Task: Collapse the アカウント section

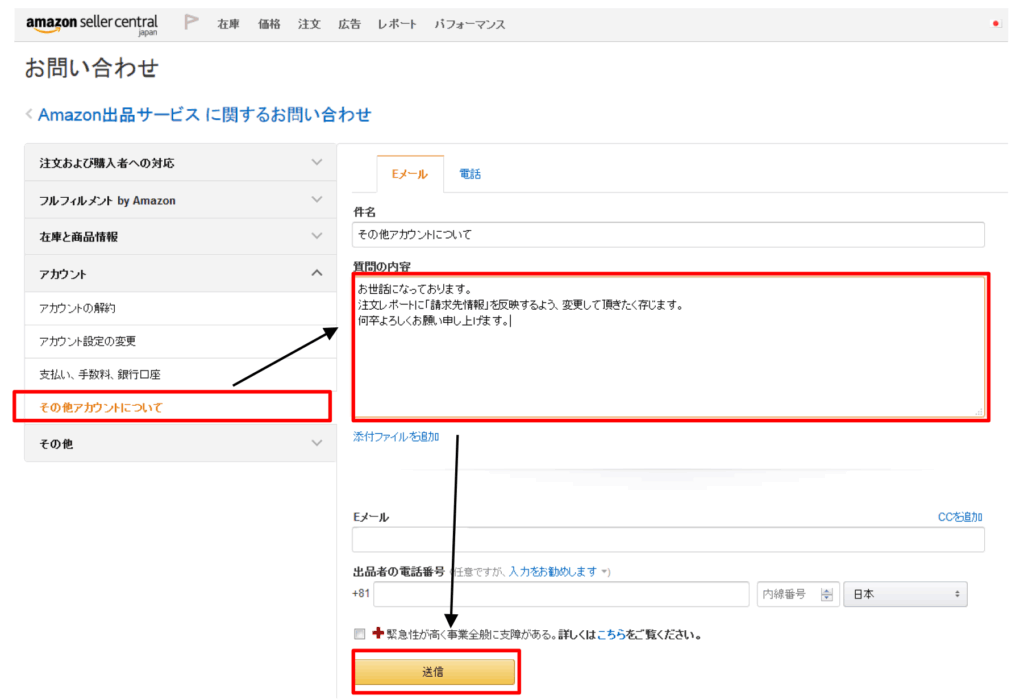Action: pos(180,274)
